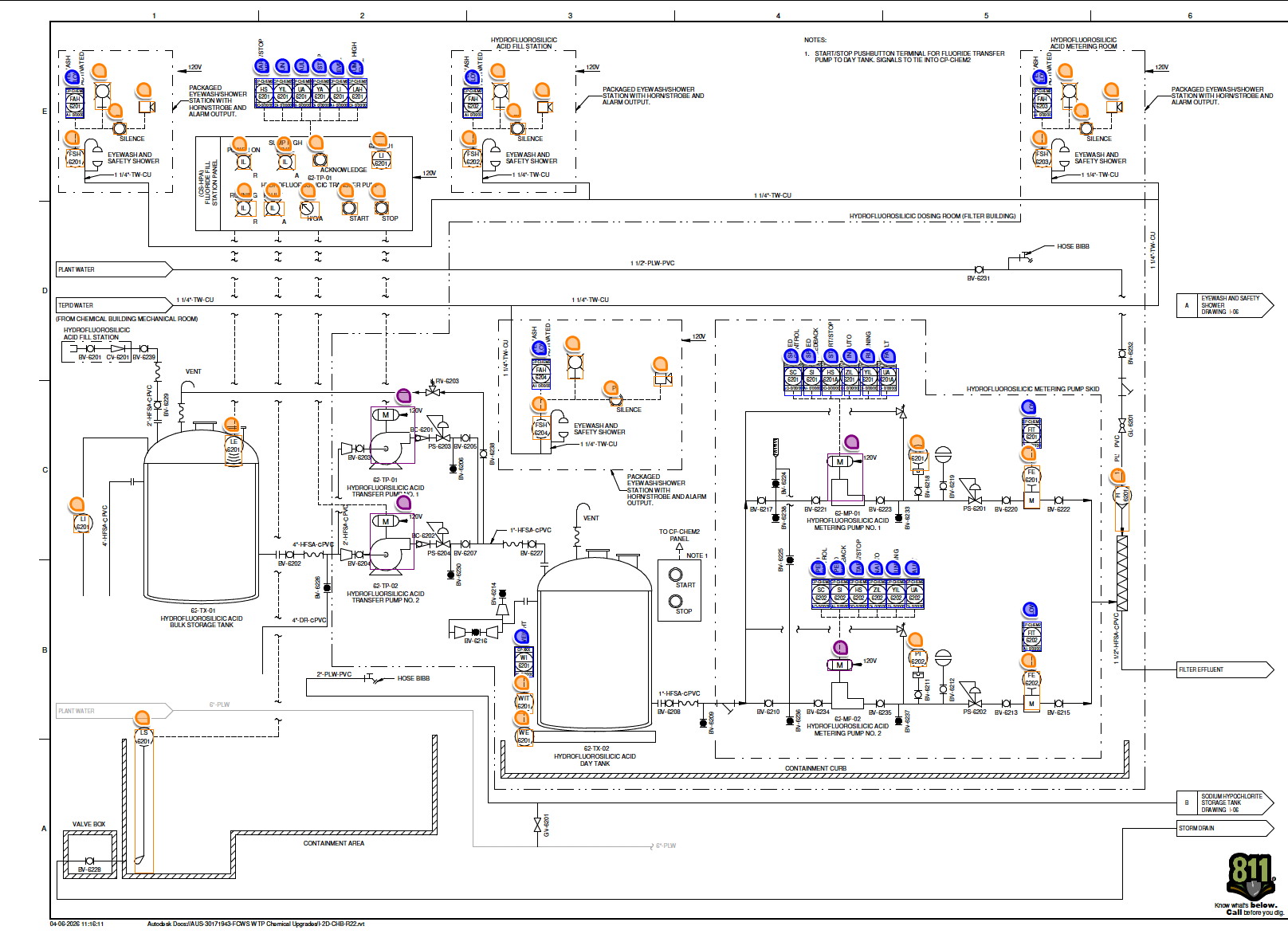Open the purple marker above Metering Pump No. 1 motor
Viewport: 1288px width, 934px height.
[x=852, y=441]
